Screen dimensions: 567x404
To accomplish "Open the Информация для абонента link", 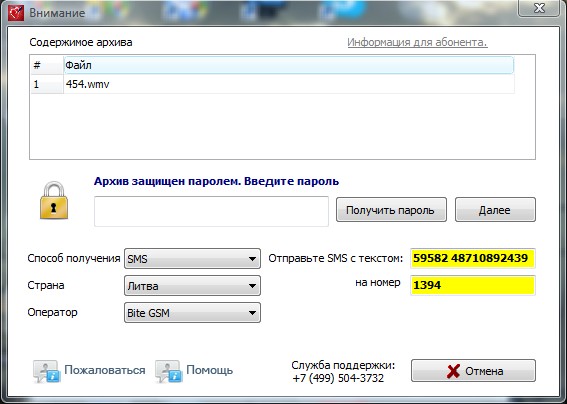I will (417, 42).
